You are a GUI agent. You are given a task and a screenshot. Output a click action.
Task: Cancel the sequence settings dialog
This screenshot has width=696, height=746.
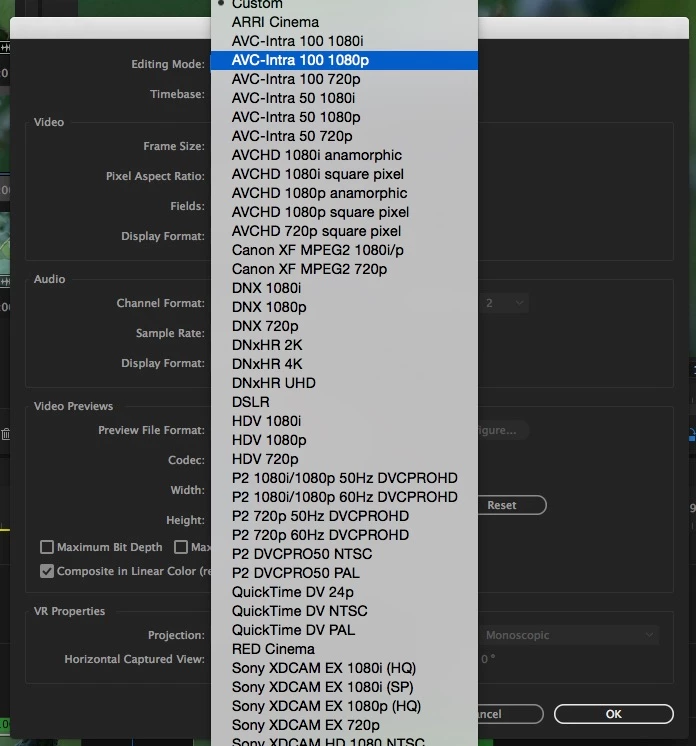point(510,714)
